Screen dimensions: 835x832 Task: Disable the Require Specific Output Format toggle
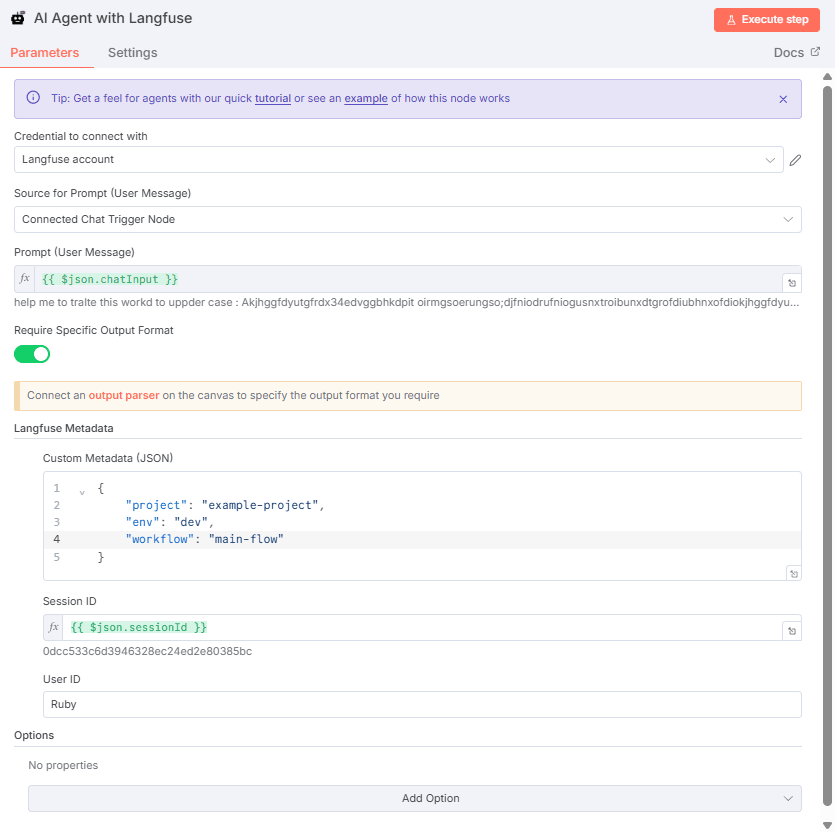pos(31,354)
